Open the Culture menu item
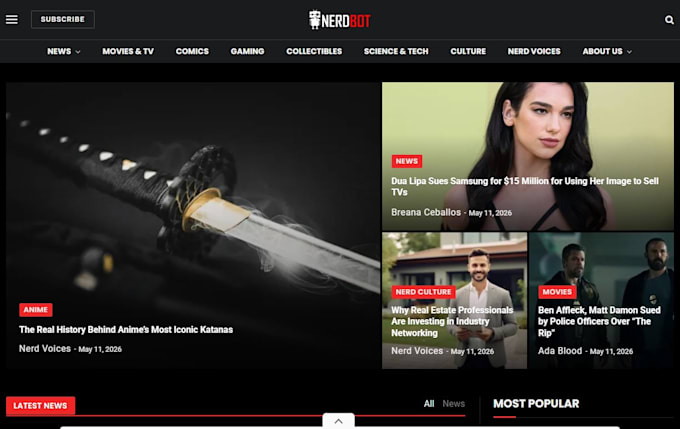Image resolution: width=680 pixels, height=429 pixels. coord(468,51)
